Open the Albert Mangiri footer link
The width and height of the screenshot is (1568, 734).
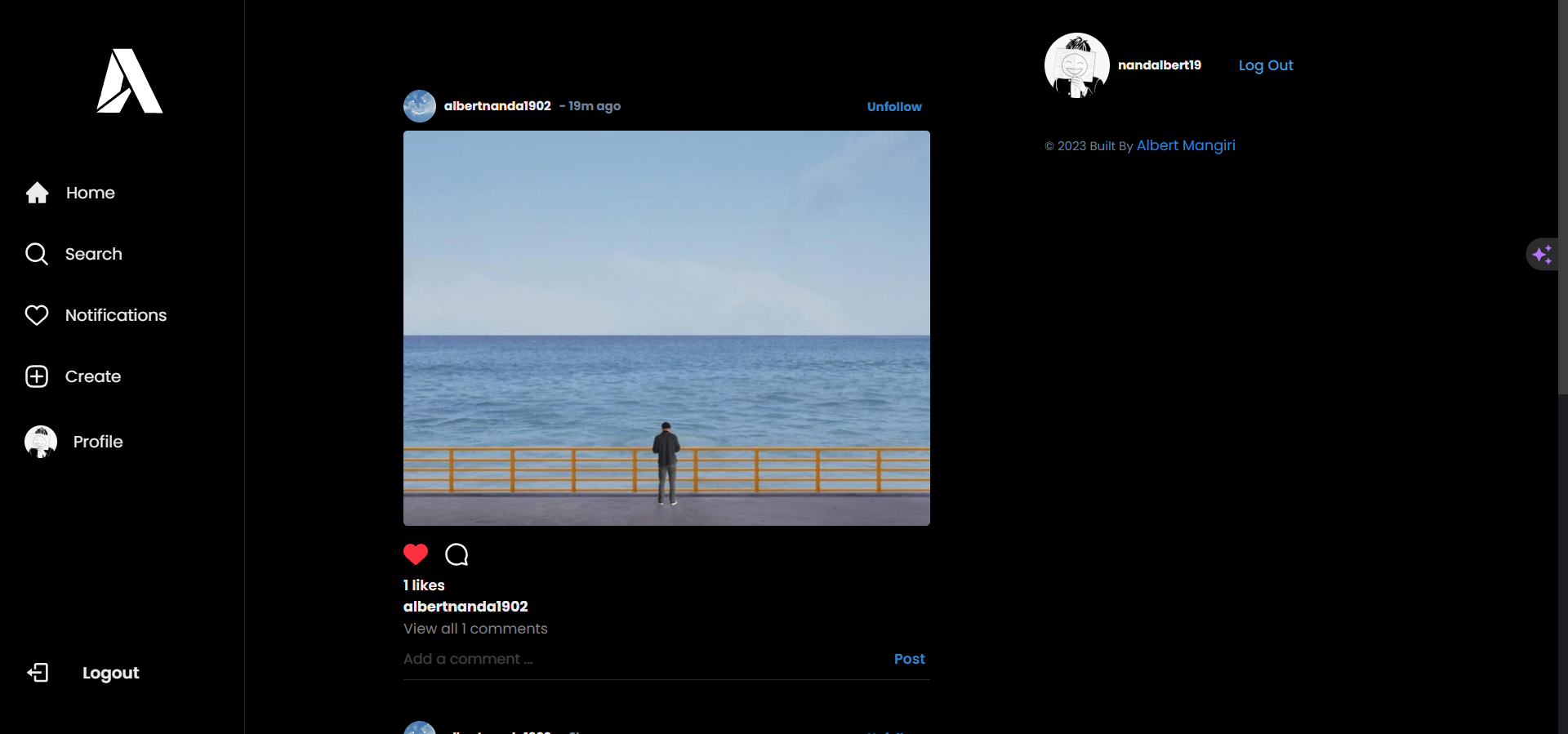click(1185, 145)
